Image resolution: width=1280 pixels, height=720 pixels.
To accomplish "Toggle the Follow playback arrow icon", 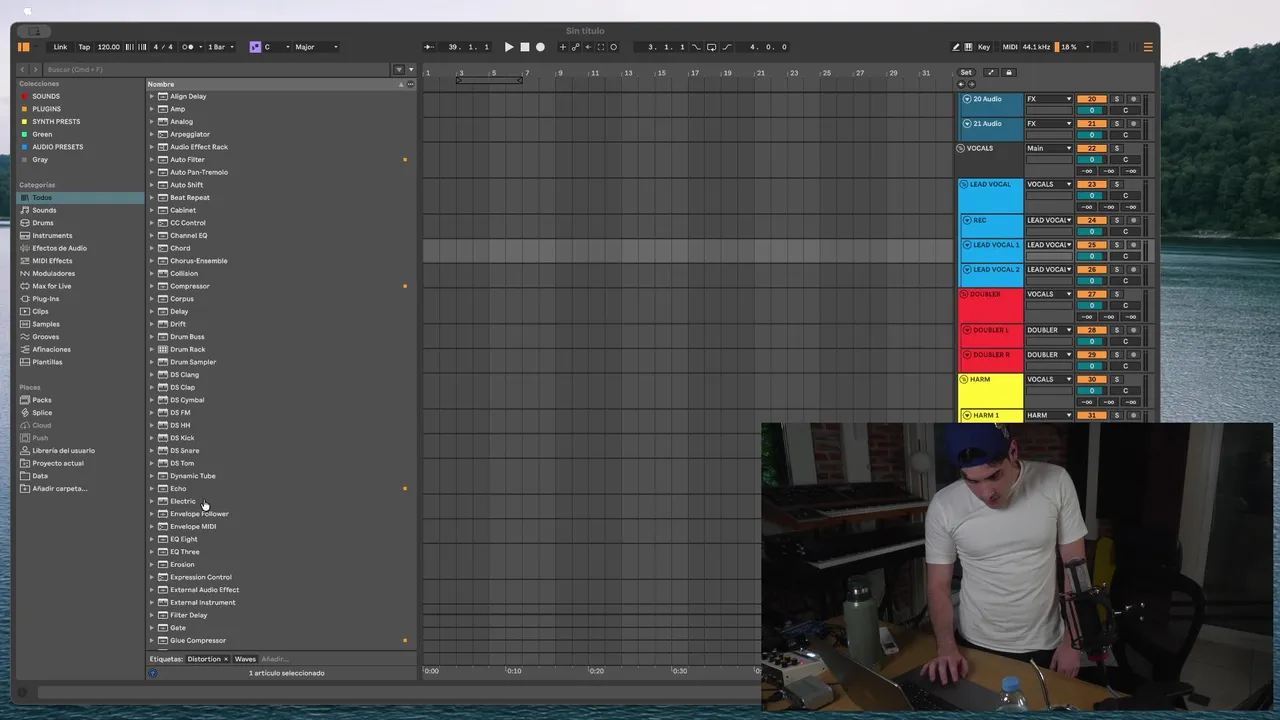I will click(x=429, y=47).
